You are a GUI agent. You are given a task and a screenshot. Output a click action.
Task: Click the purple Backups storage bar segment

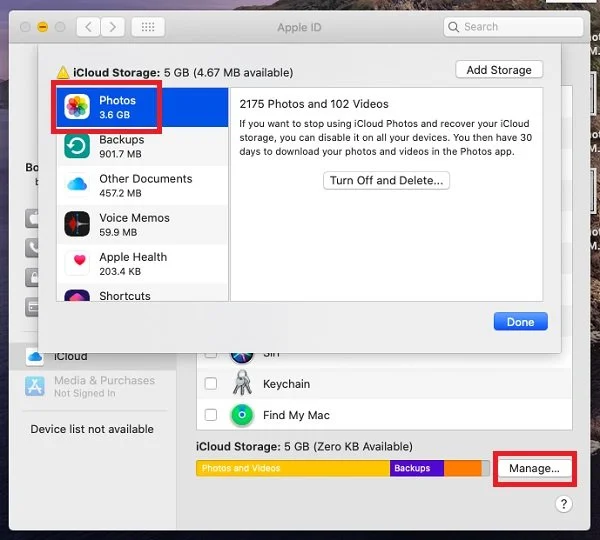(417, 468)
